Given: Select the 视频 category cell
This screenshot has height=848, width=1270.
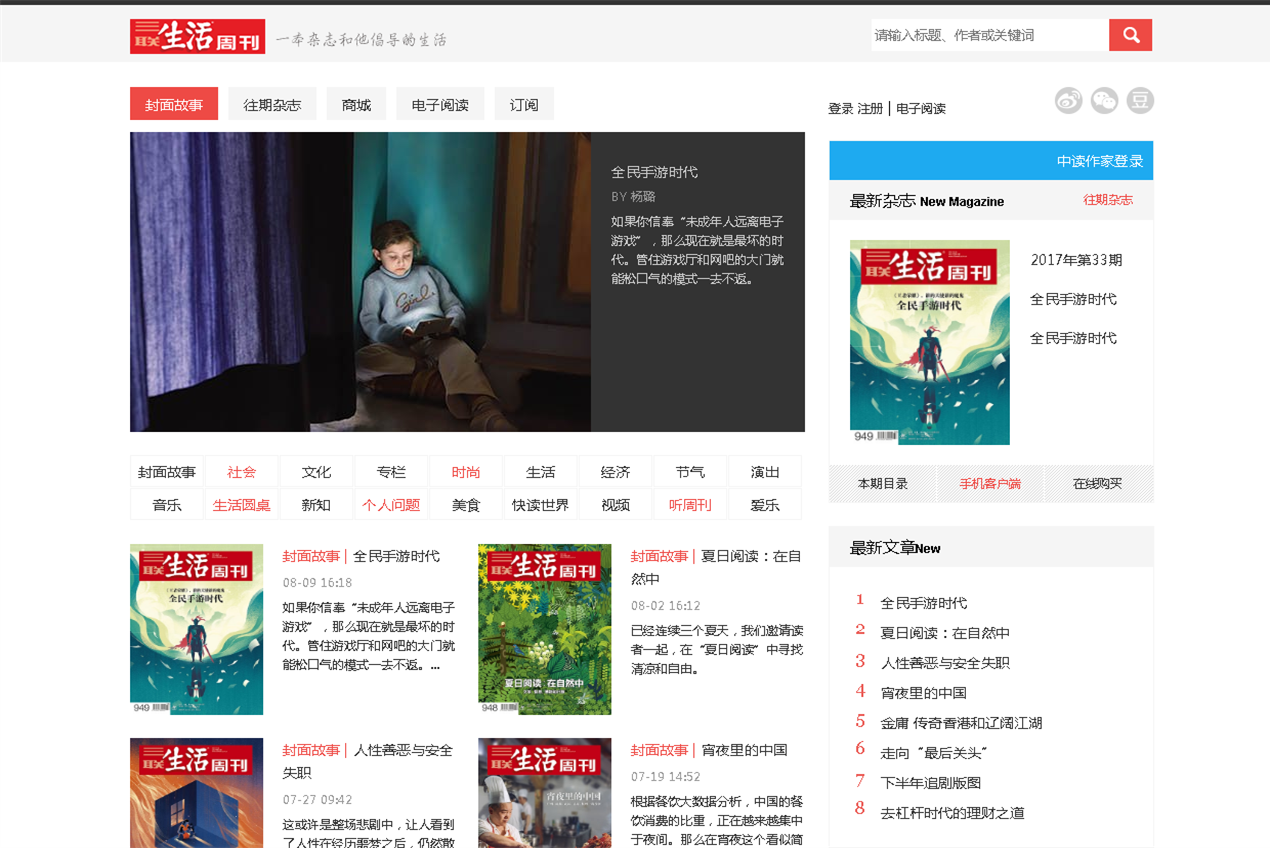Looking at the screenshot, I should (x=616, y=505).
